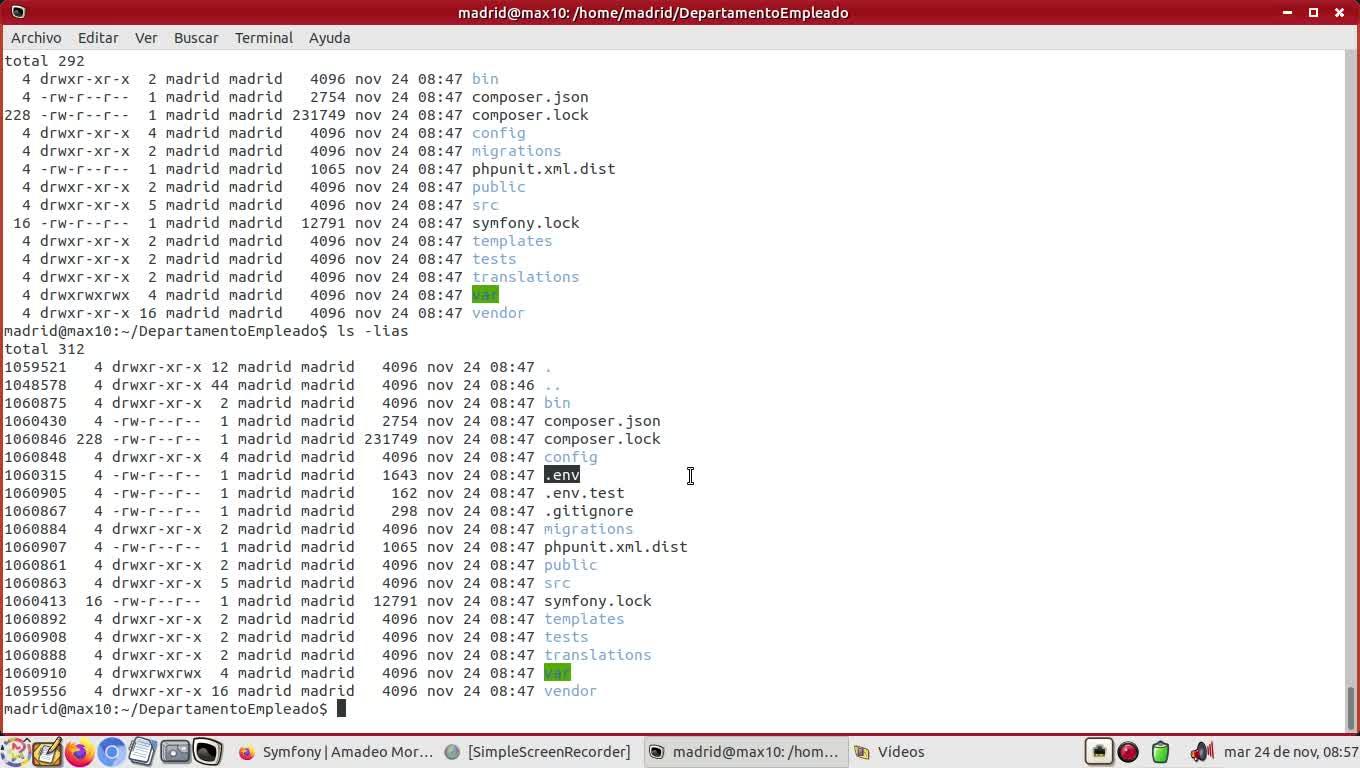Image resolution: width=1360 pixels, height=768 pixels.
Task: Launch the notes editor with pencil icon
Action: (46, 752)
